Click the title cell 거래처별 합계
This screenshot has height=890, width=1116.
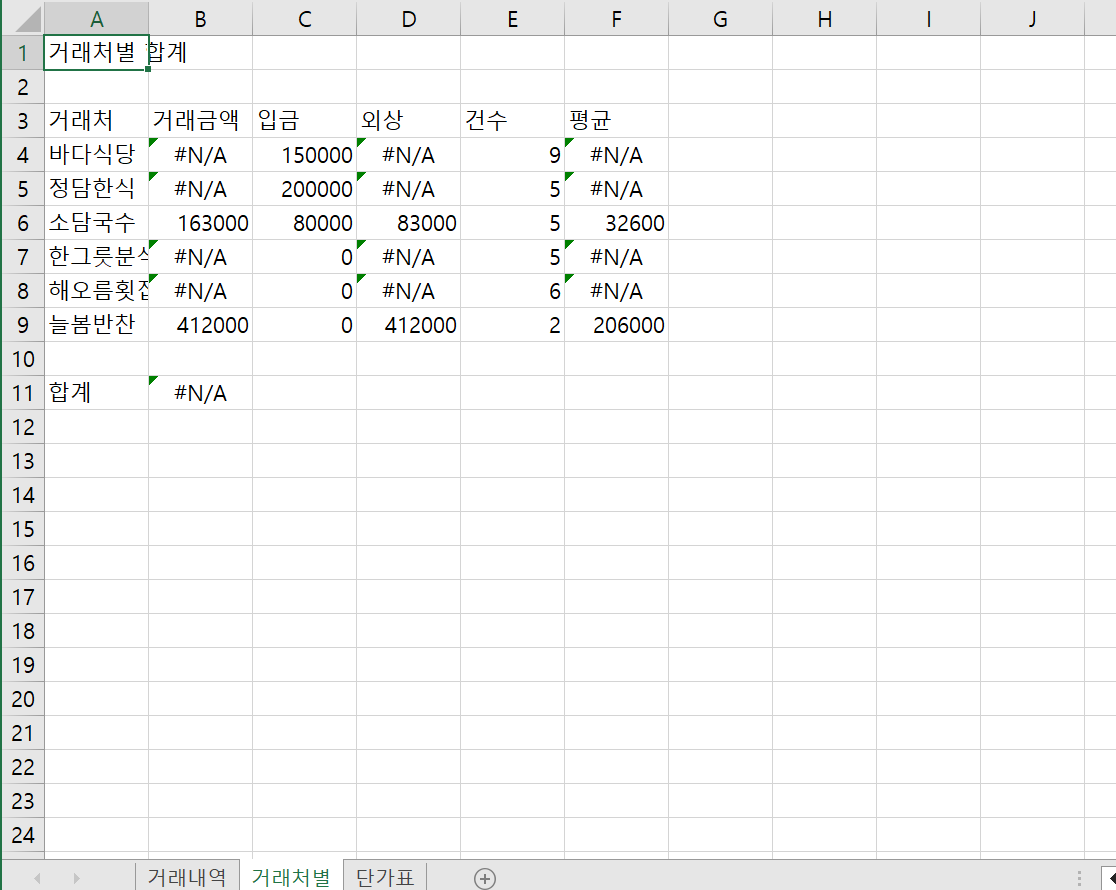click(x=96, y=53)
